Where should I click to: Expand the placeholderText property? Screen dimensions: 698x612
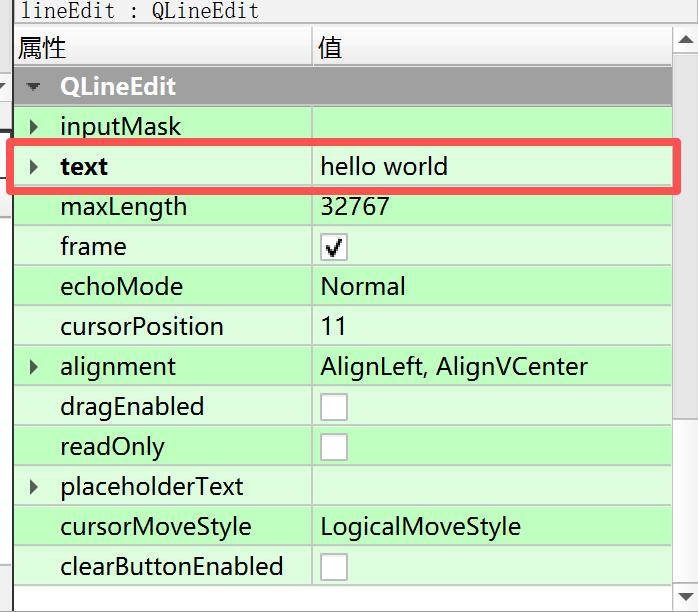click(x=33, y=487)
